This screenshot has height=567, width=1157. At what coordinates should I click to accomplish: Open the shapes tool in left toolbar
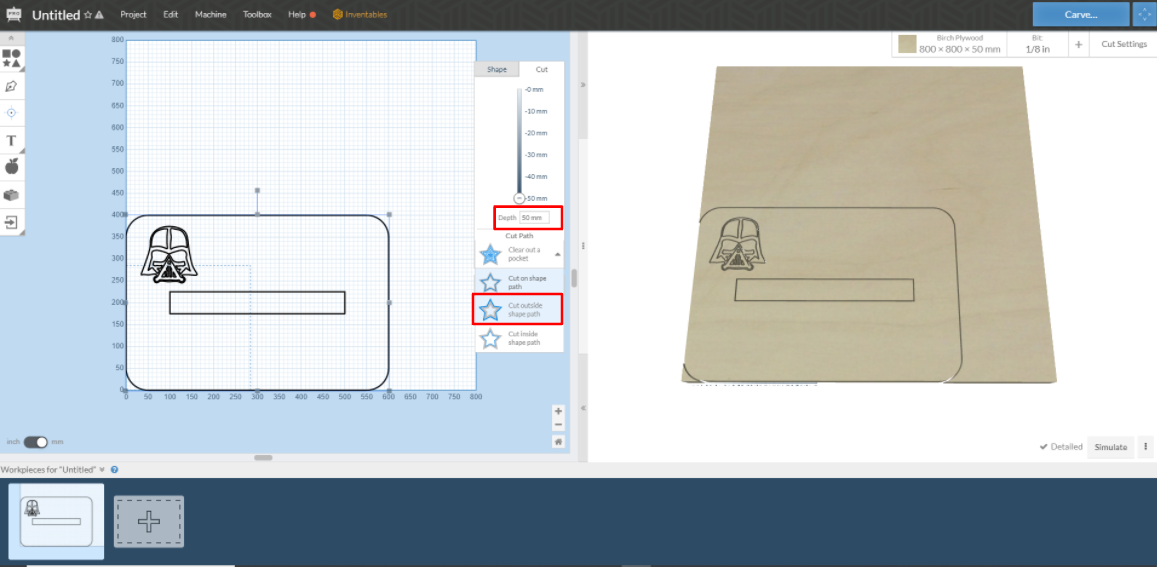11,59
